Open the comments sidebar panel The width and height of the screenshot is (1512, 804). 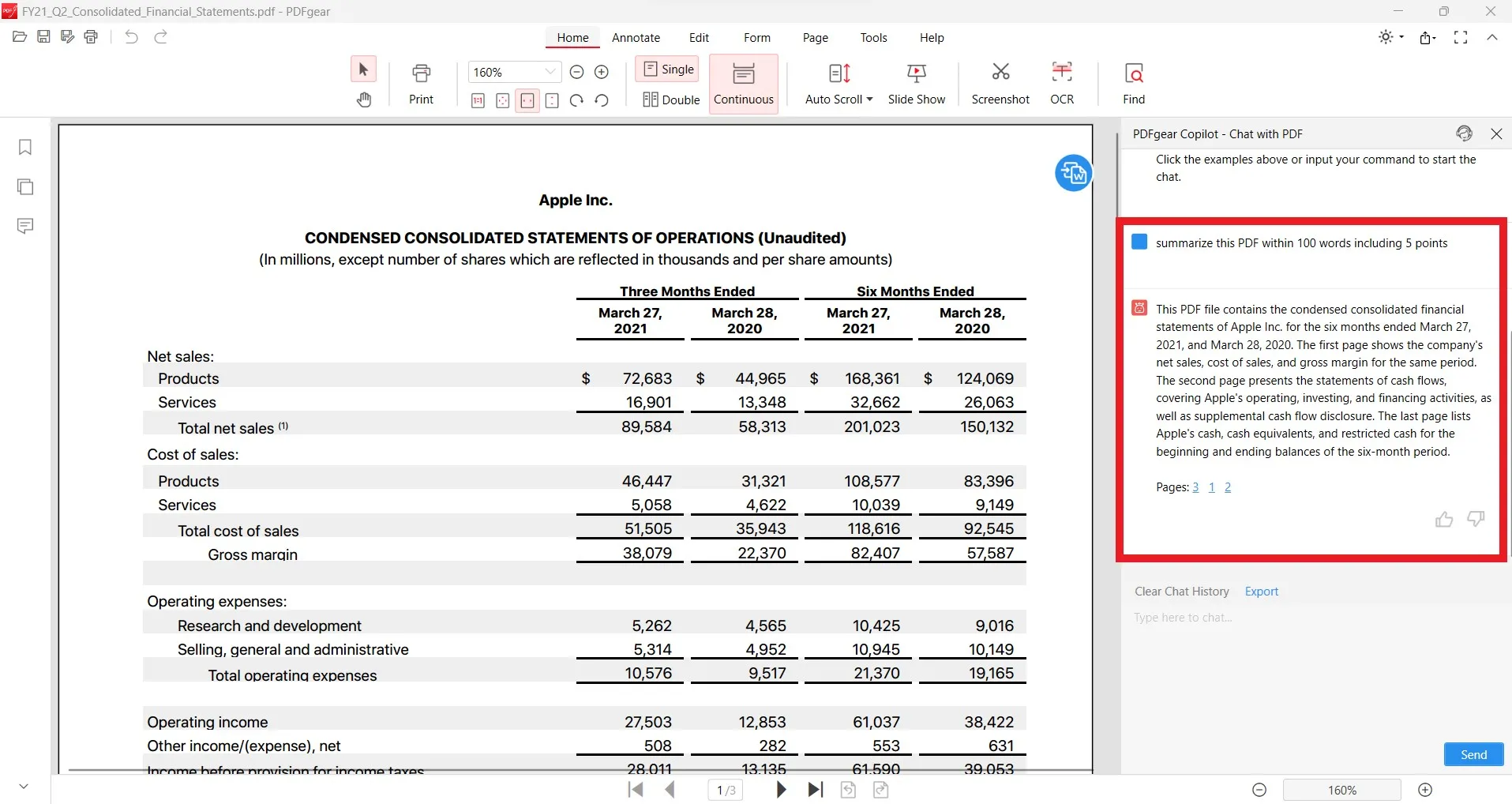[x=25, y=226]
